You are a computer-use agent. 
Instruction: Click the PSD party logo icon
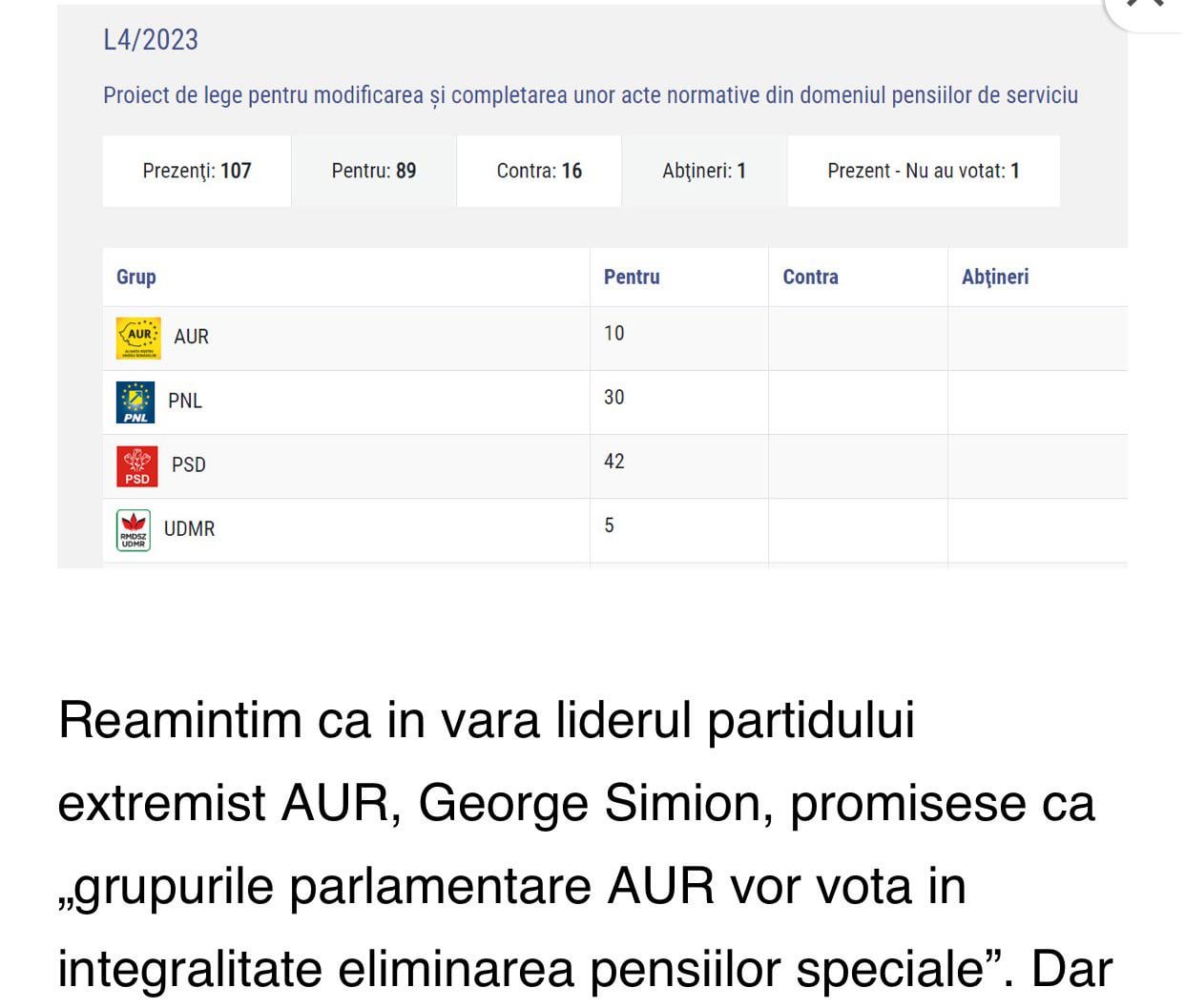click(x=137, y=466)
